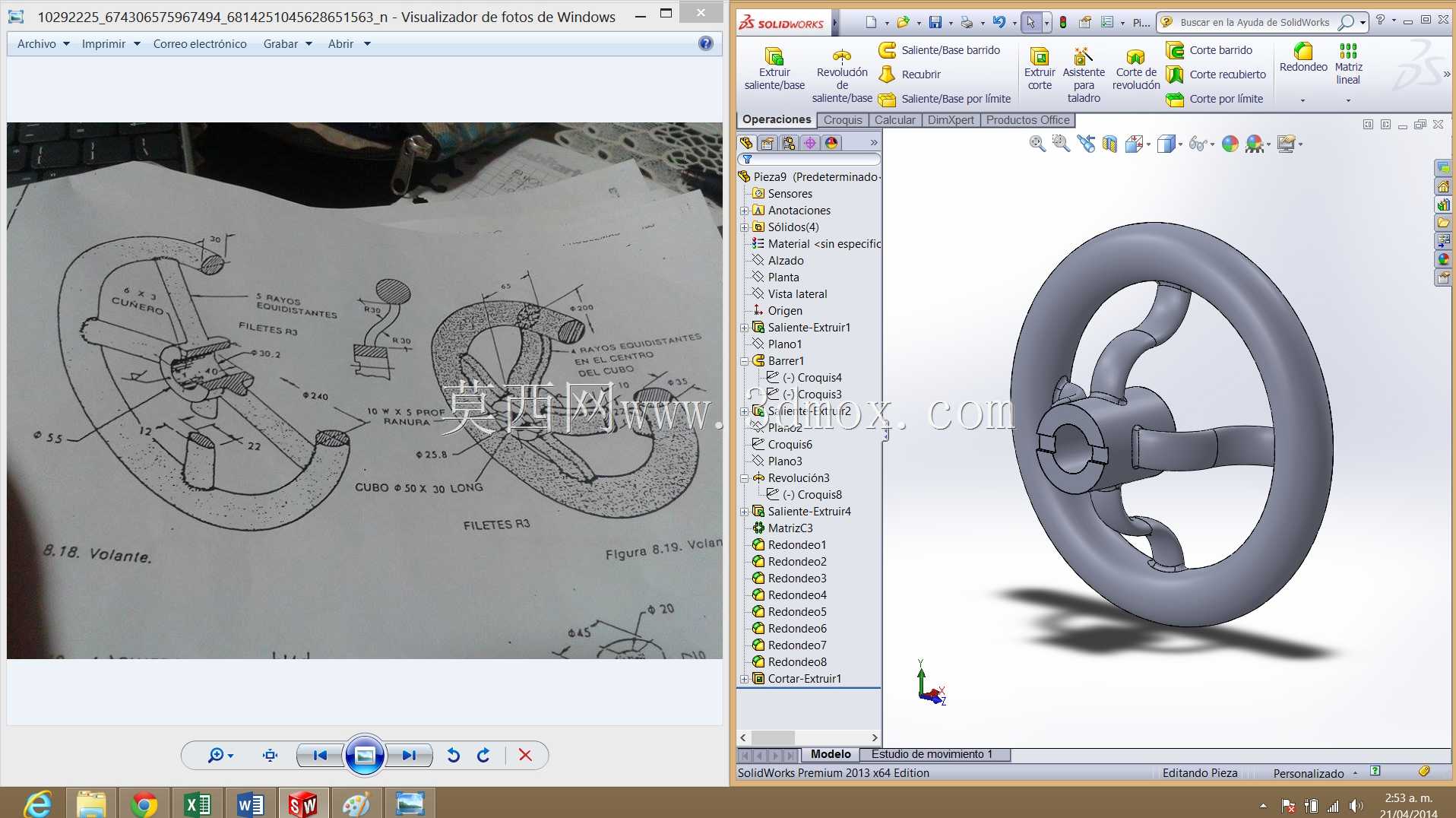The height and width of the screenshot is (818, 1456).
Task: Select Saliente/Base por límite
Action: [945, 99]
